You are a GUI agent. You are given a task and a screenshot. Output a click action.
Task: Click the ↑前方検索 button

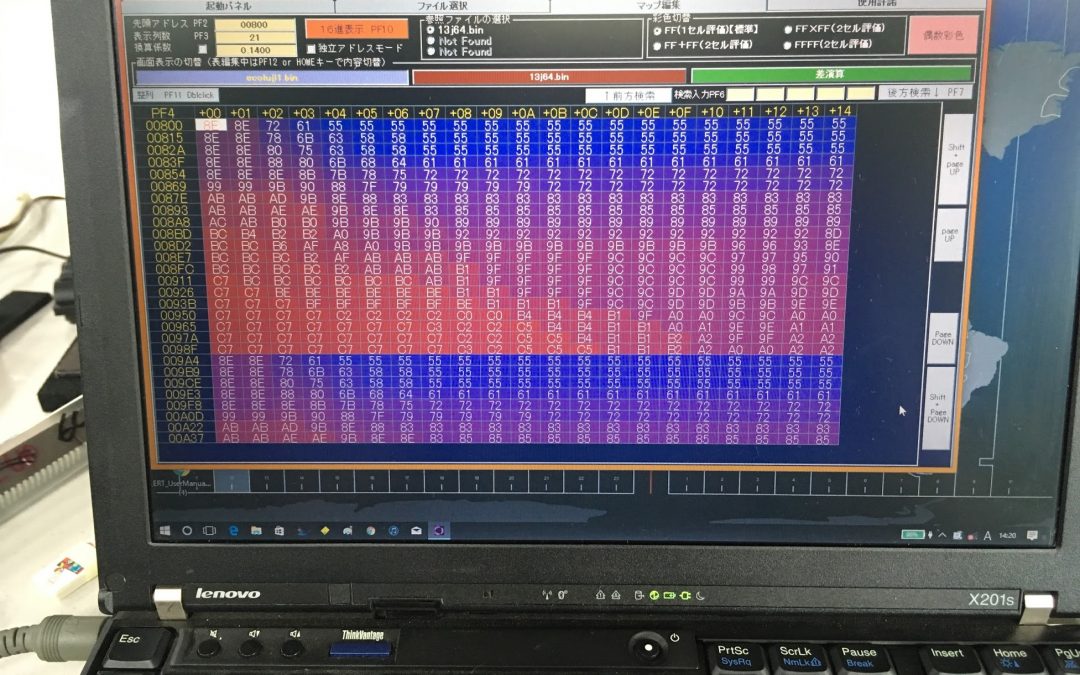coord(628,96)
